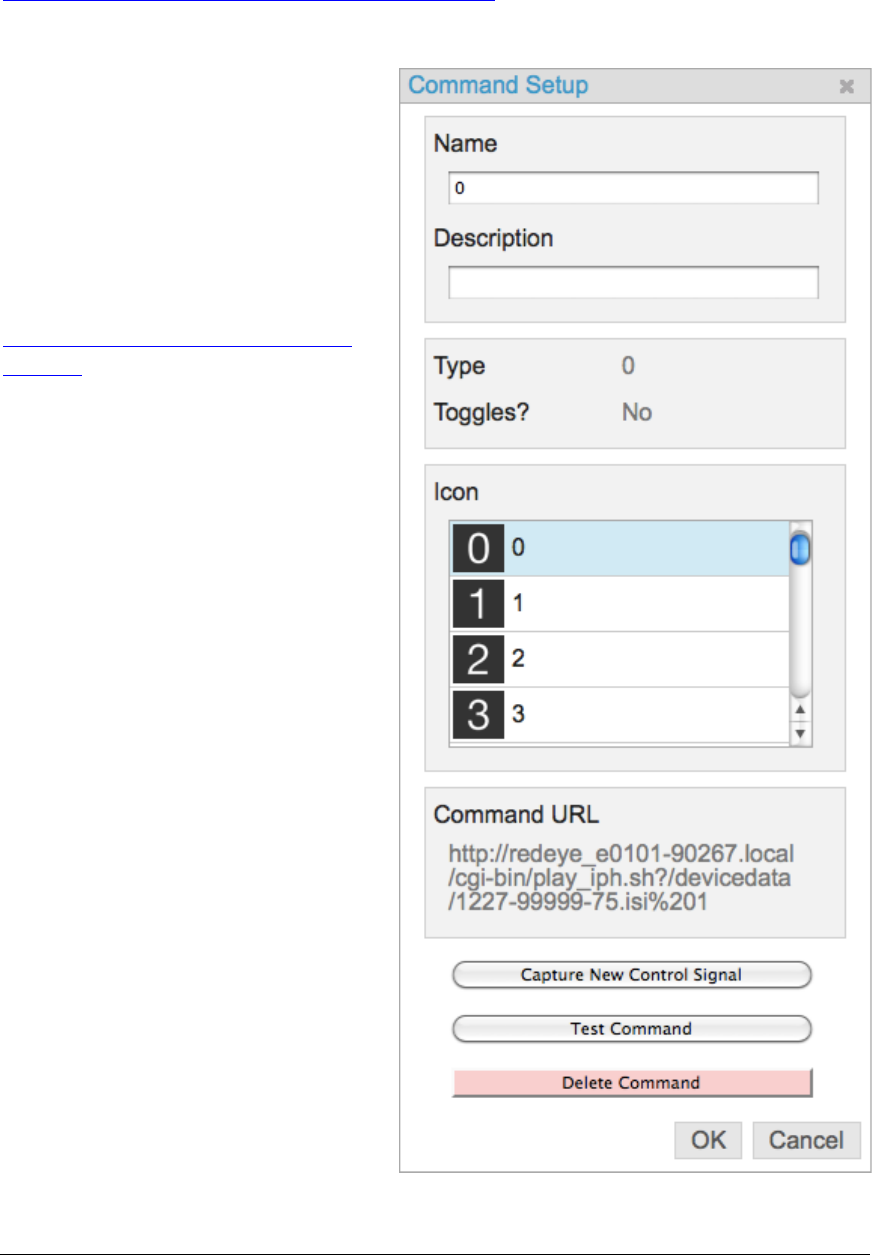Close the Command Setup dialog with the X
This screenshot has width=872, height=1255.
click(846, 86)
